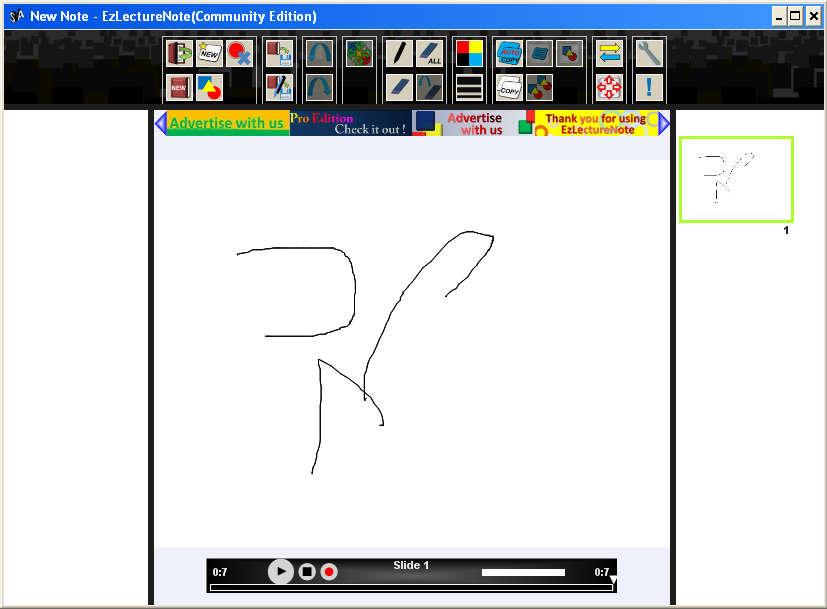
Task: Click the elapsed time '0:7' on left
Action: point(220,572)
